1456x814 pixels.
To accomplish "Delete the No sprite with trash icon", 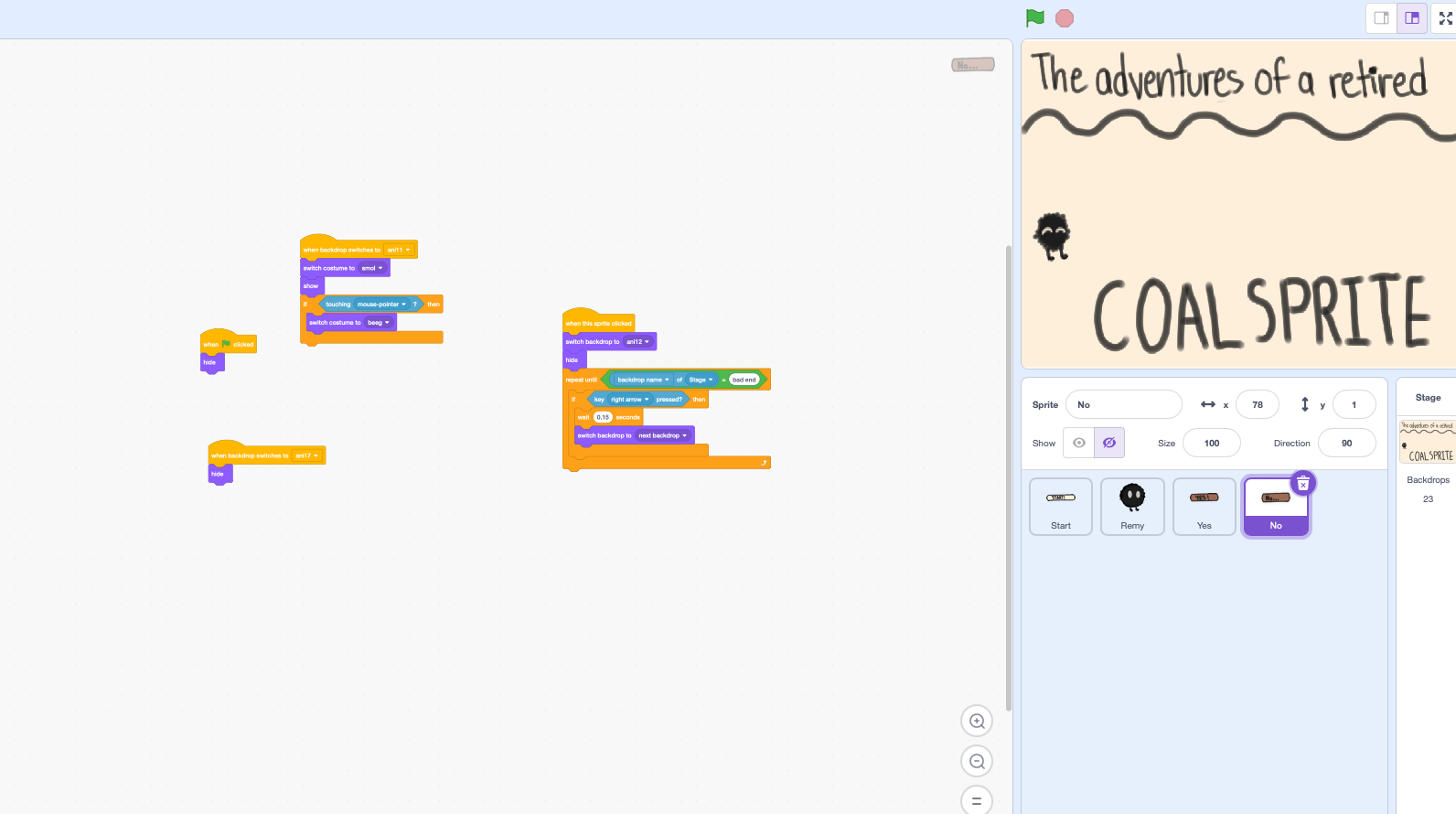I will point(1303,483).
